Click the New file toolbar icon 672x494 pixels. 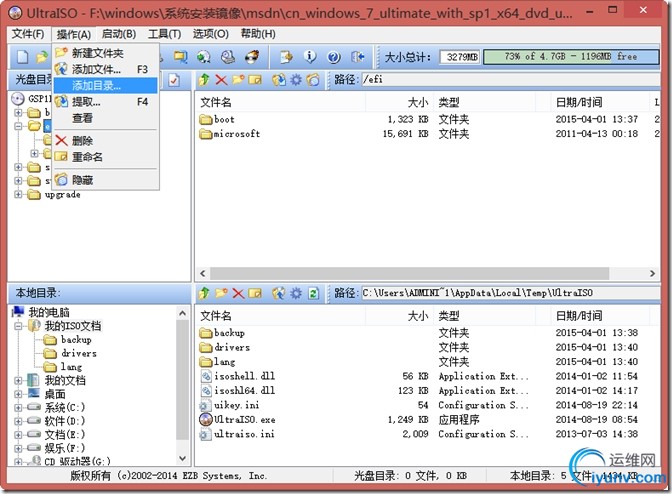pos(23,57)
